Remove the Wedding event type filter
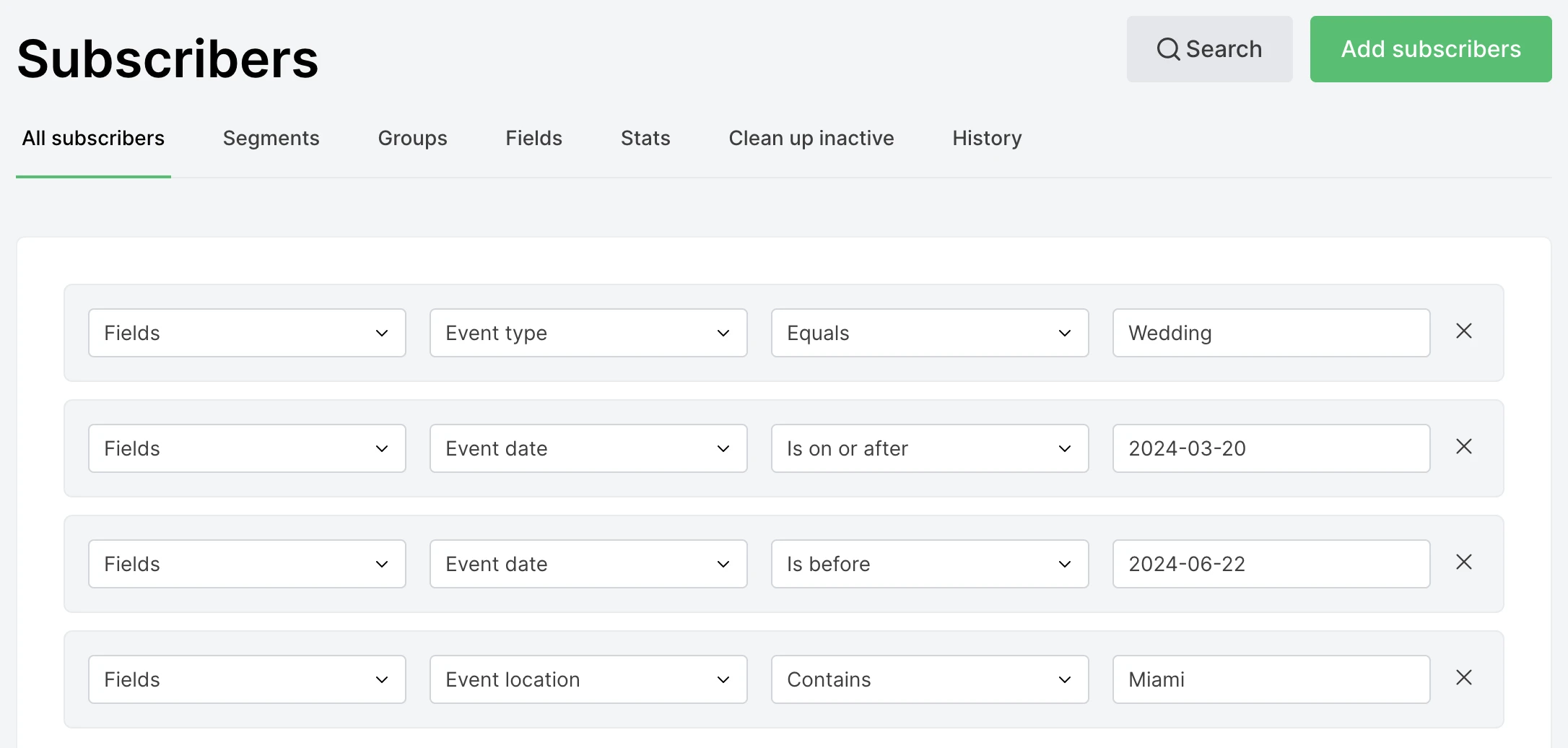Image resolution: width=1568 pixels, height=748 pixels. pyautogui.click(x=1463, y=331)
